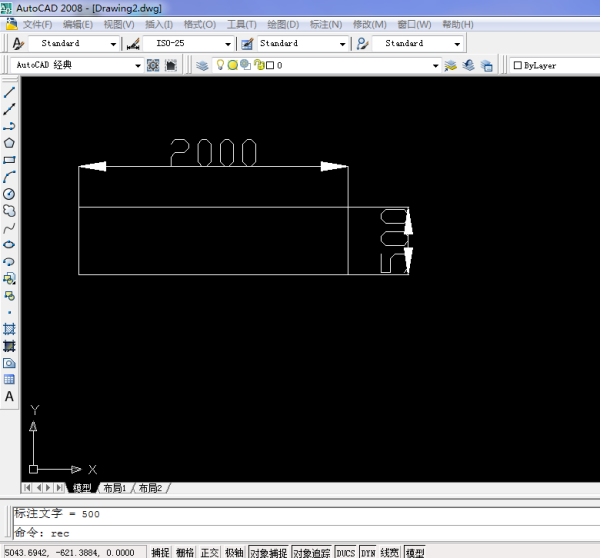The image size is (600, 558).
Task: Click the coordinates display in status bar
Action: point(74,552)
